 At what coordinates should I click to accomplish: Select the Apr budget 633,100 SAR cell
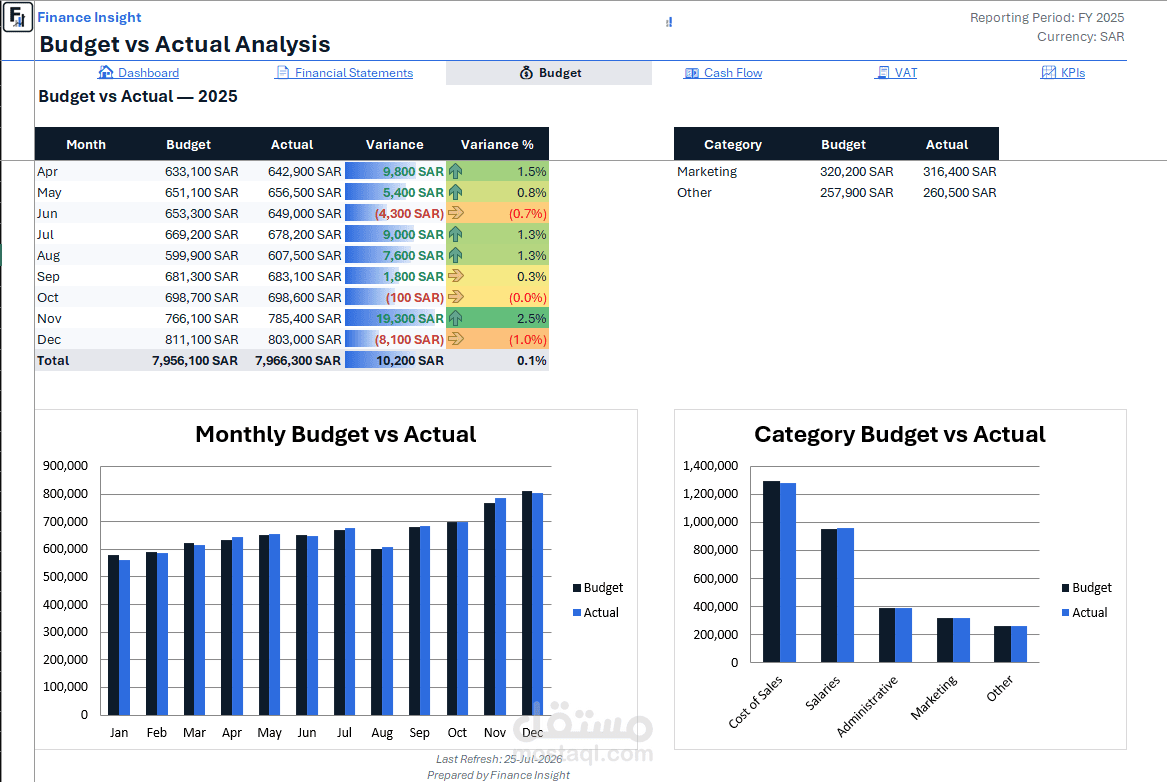189,171
